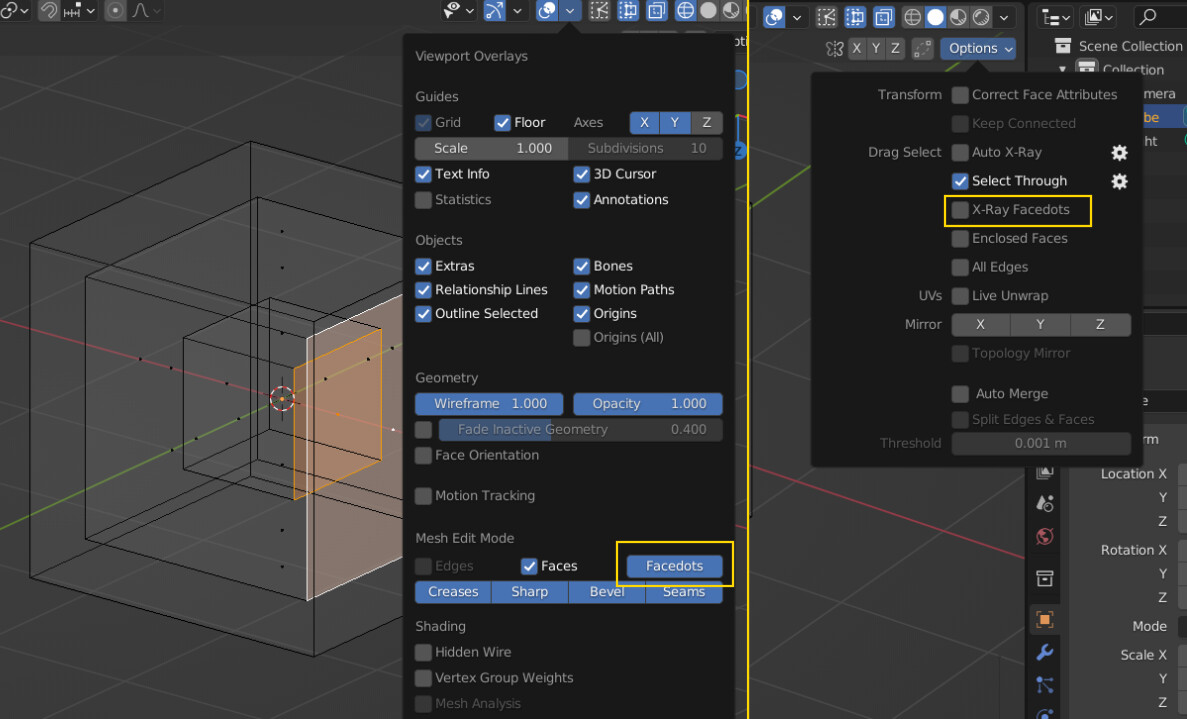Click the Facedots button
This screenshot has width=1187, height=719.
click(674, 565)
